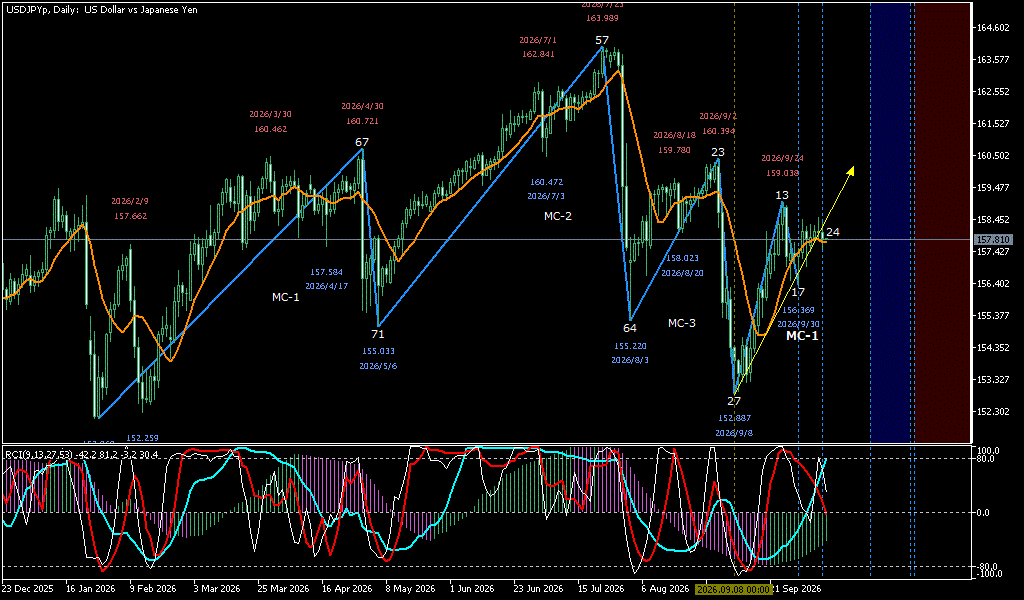Click the wave count label "71"
Viewport: 1024px width, 600px height.
pos(377,334)
